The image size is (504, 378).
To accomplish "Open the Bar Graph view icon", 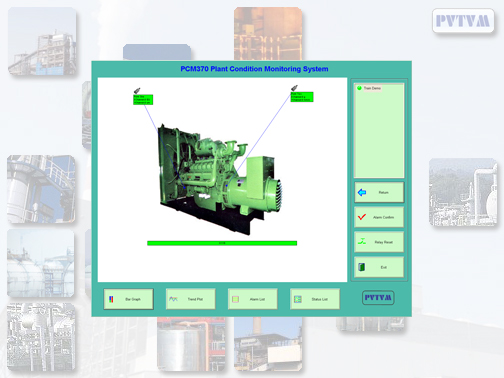I will click(111, 299).
